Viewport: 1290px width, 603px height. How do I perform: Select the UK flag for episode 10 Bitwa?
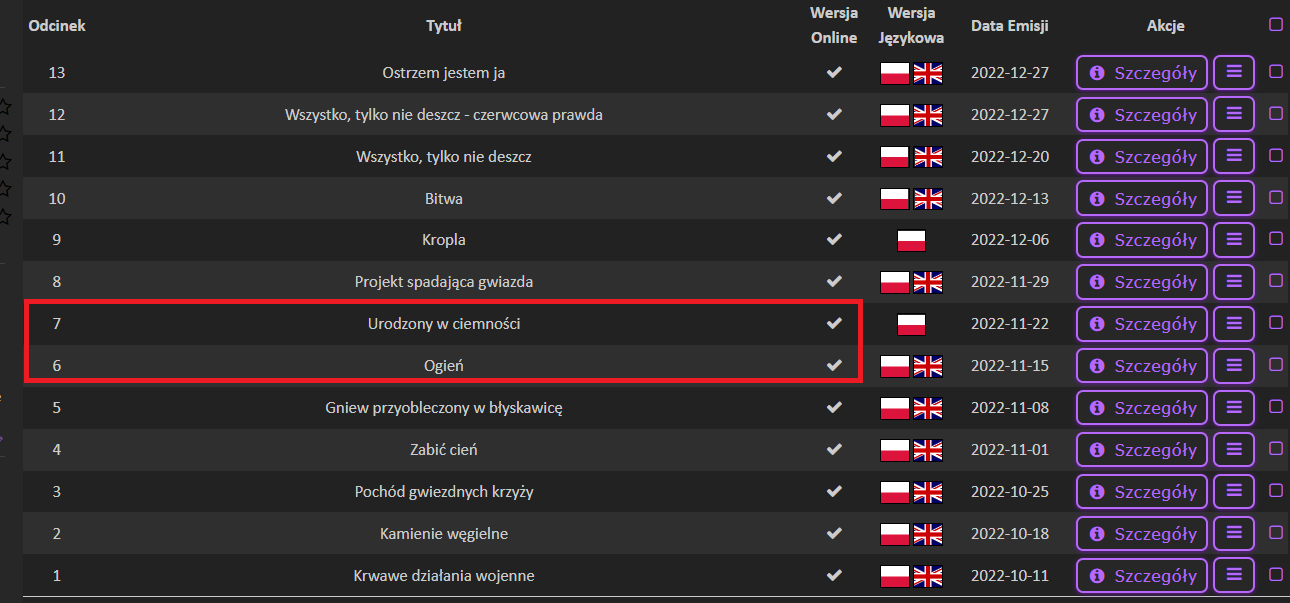click(x=928, y=198)
